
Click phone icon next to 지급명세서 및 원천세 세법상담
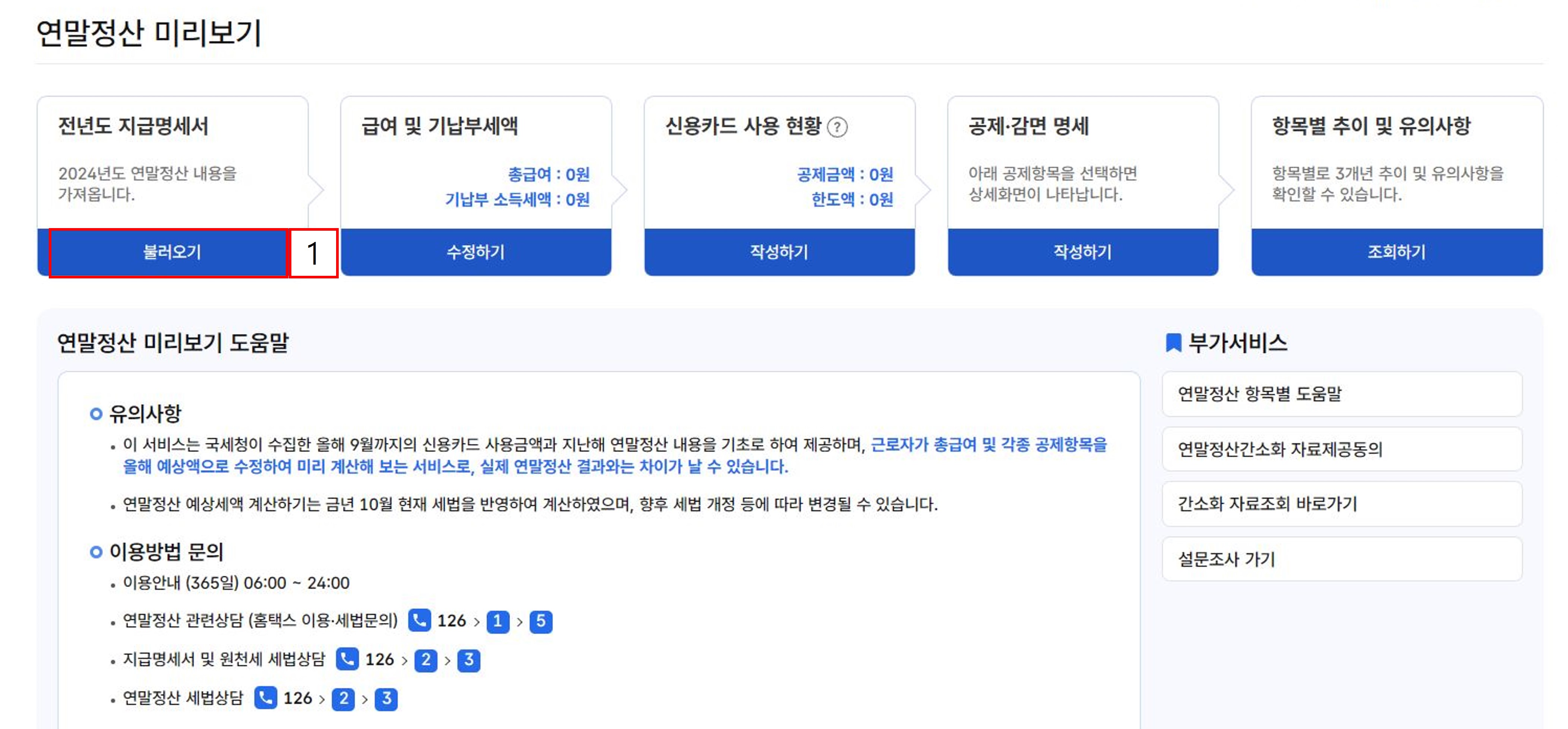(x=347, y=660)
